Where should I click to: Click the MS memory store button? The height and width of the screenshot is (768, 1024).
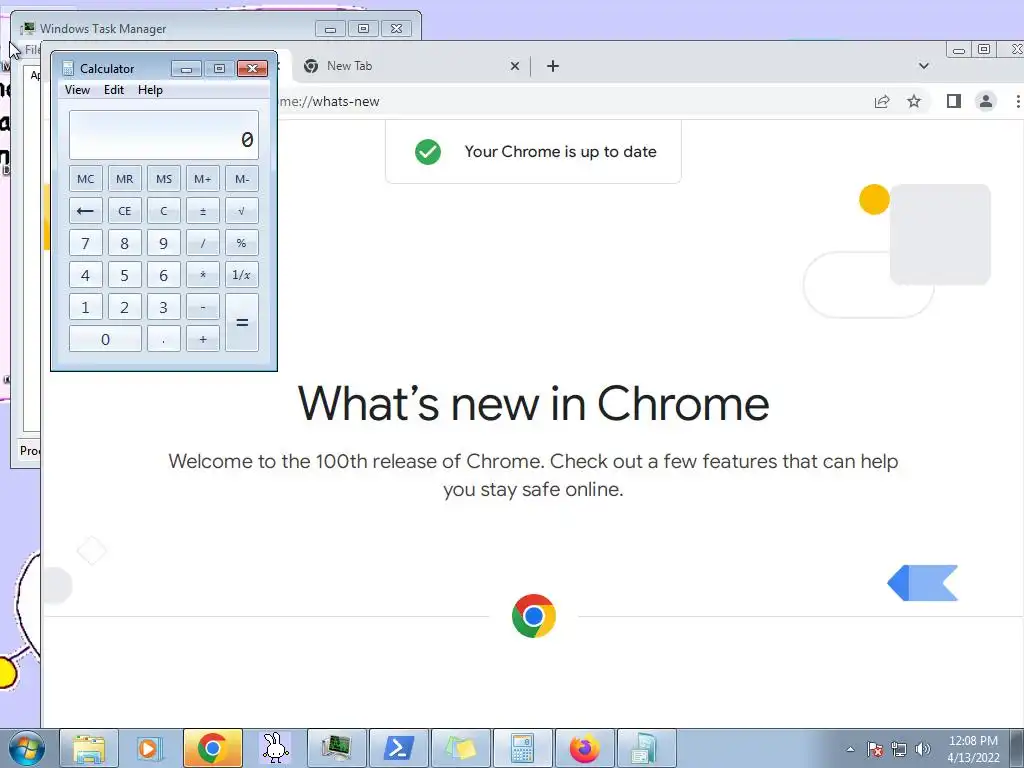[x=163, y=179]
